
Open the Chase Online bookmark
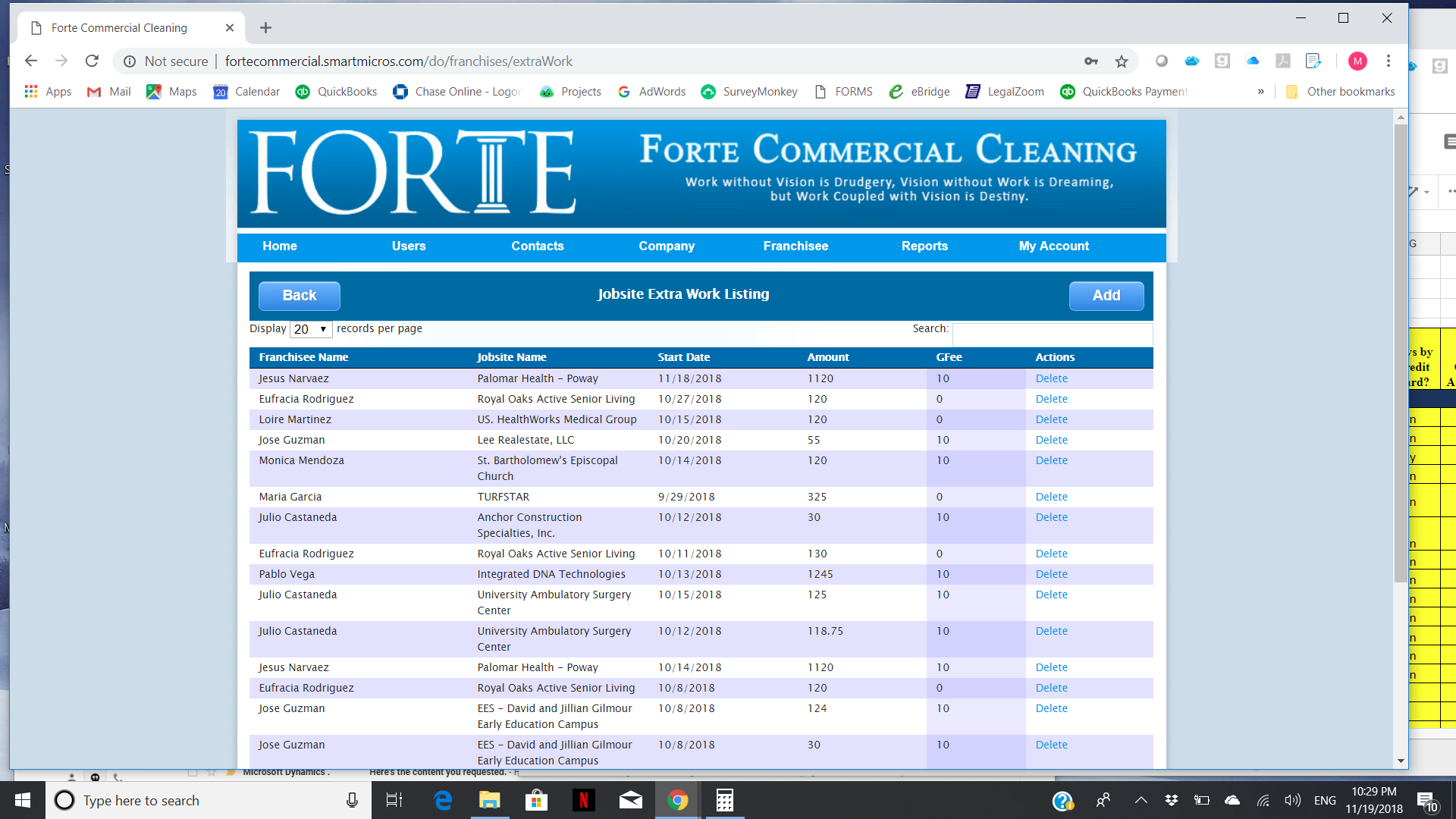pos(457,92)
